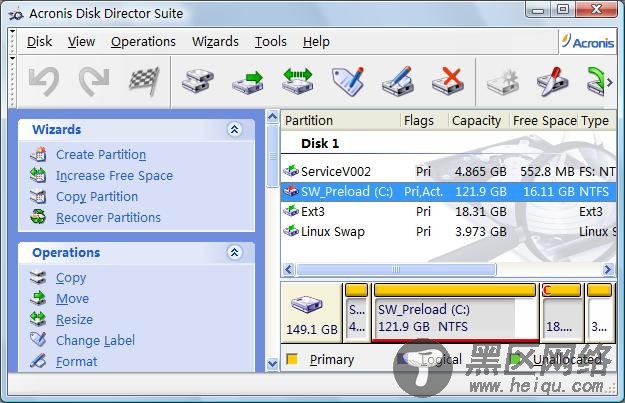Open Recover Partitions wizard link
625x403 pixels.
click(108, 217)
